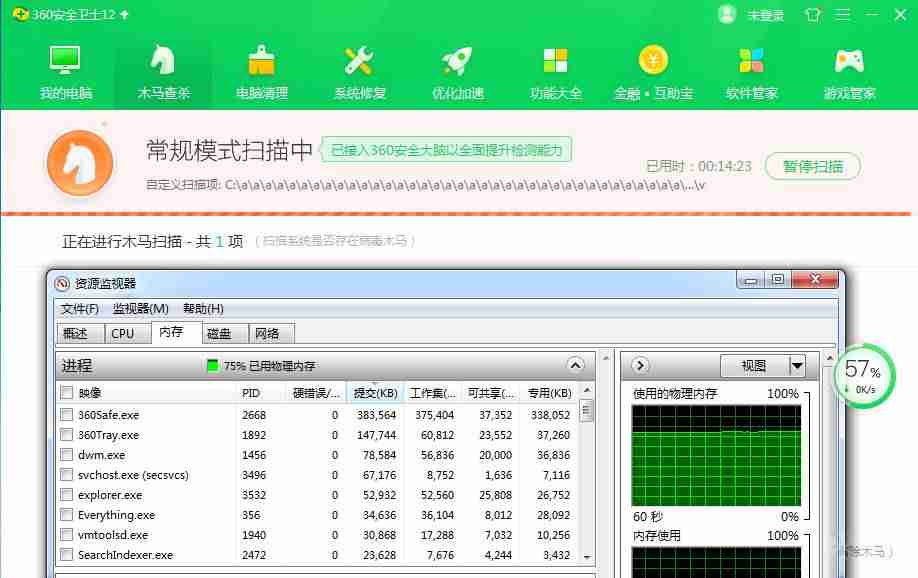Check the vmtoolsd.exe checkbox
This screenshot has height=578, width=918.
tap(67, 535)
